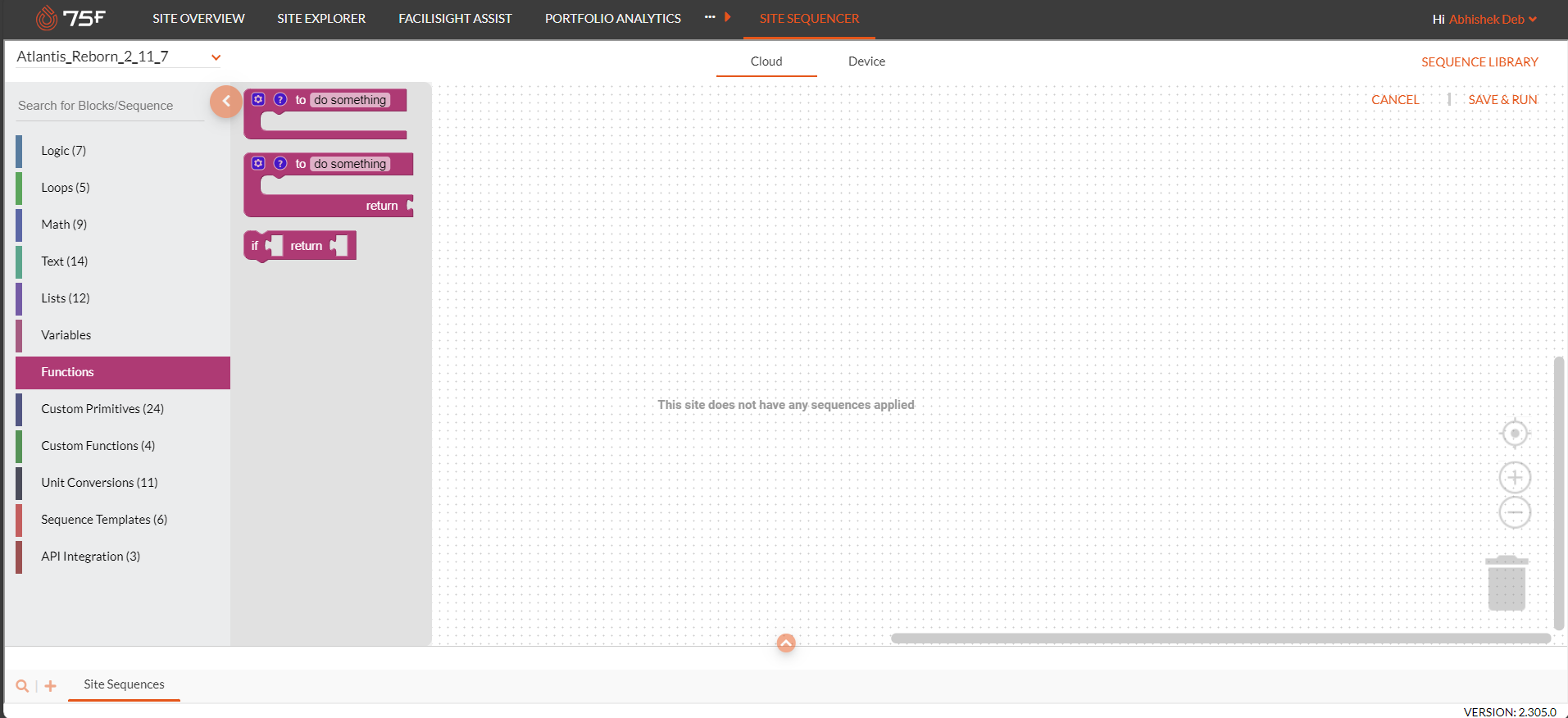Screen dimensions: 1568x718
Task: Click the Search for Blocks/Sequence field
Action: [x=109, y=106]
